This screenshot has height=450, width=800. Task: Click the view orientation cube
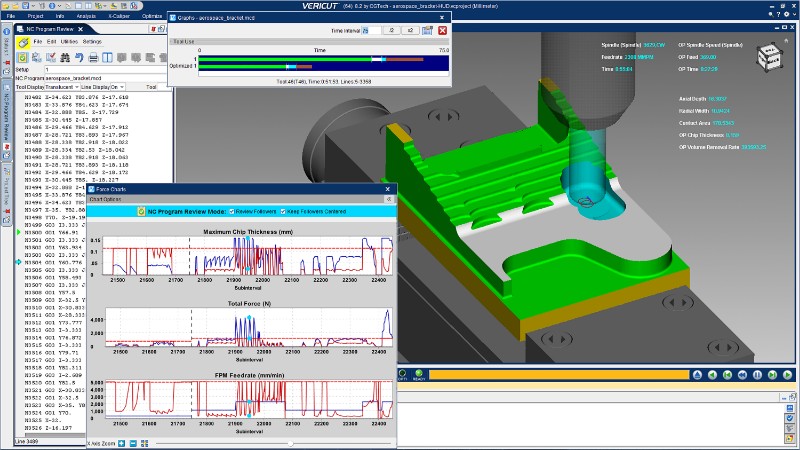coord(770,57)
